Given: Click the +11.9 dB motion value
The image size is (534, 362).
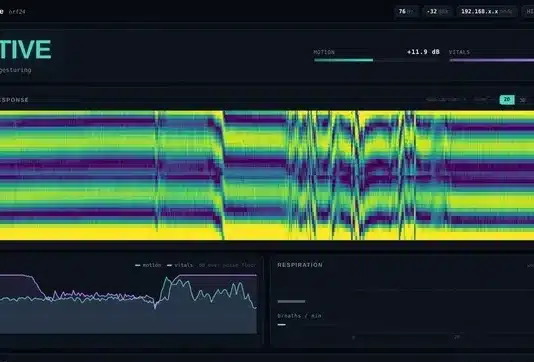Looking at the screenshot, I should click(423, 52).
